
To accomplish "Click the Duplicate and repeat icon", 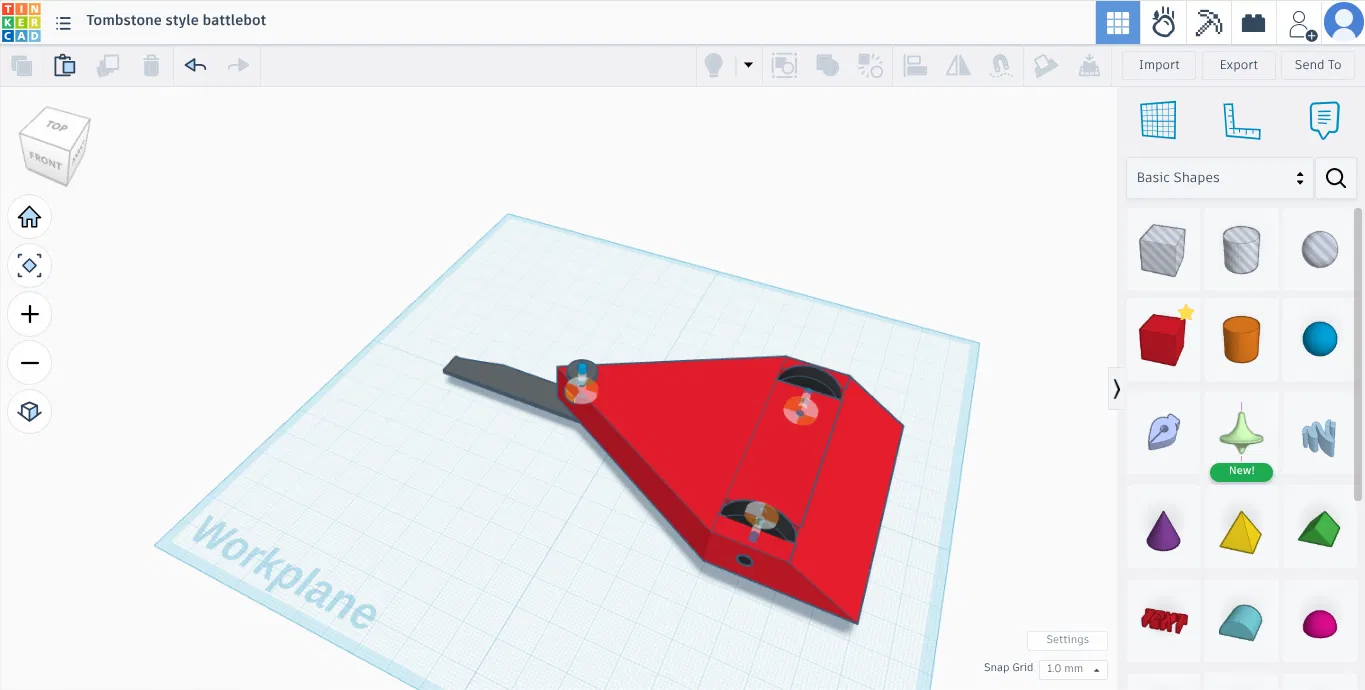I will (108, 66).
